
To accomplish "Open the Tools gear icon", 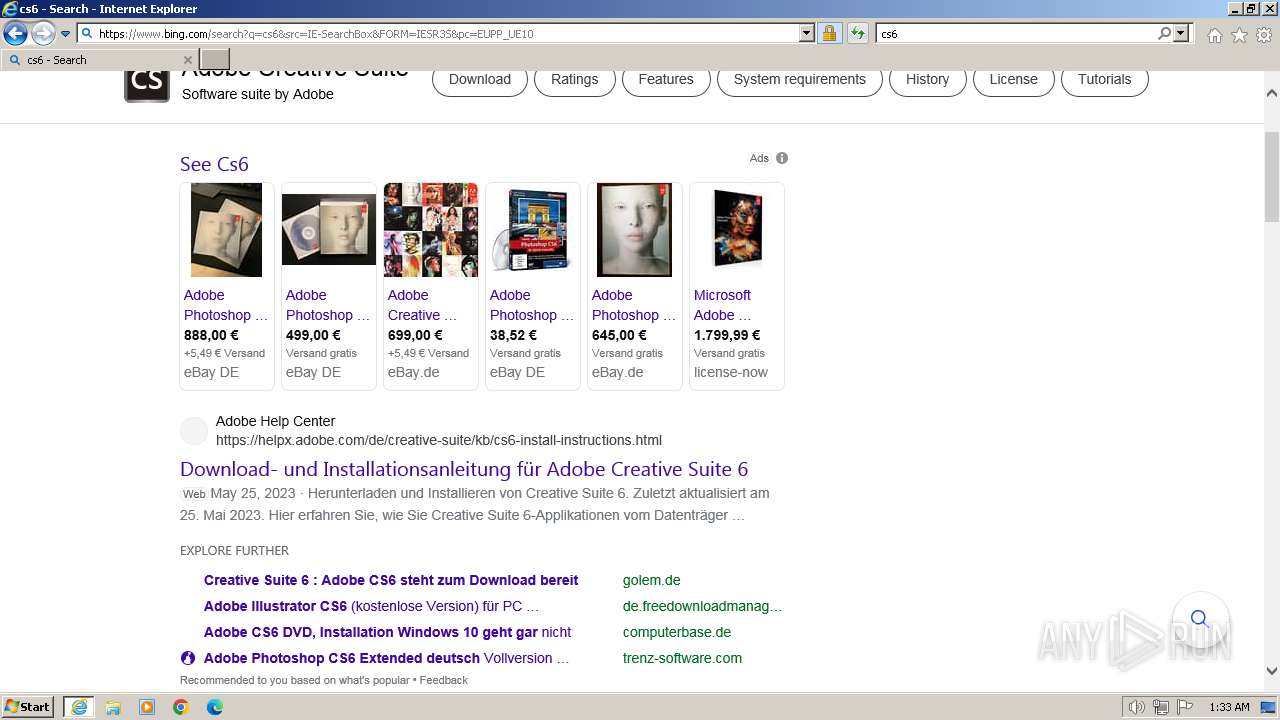I will coord(1264,35).
